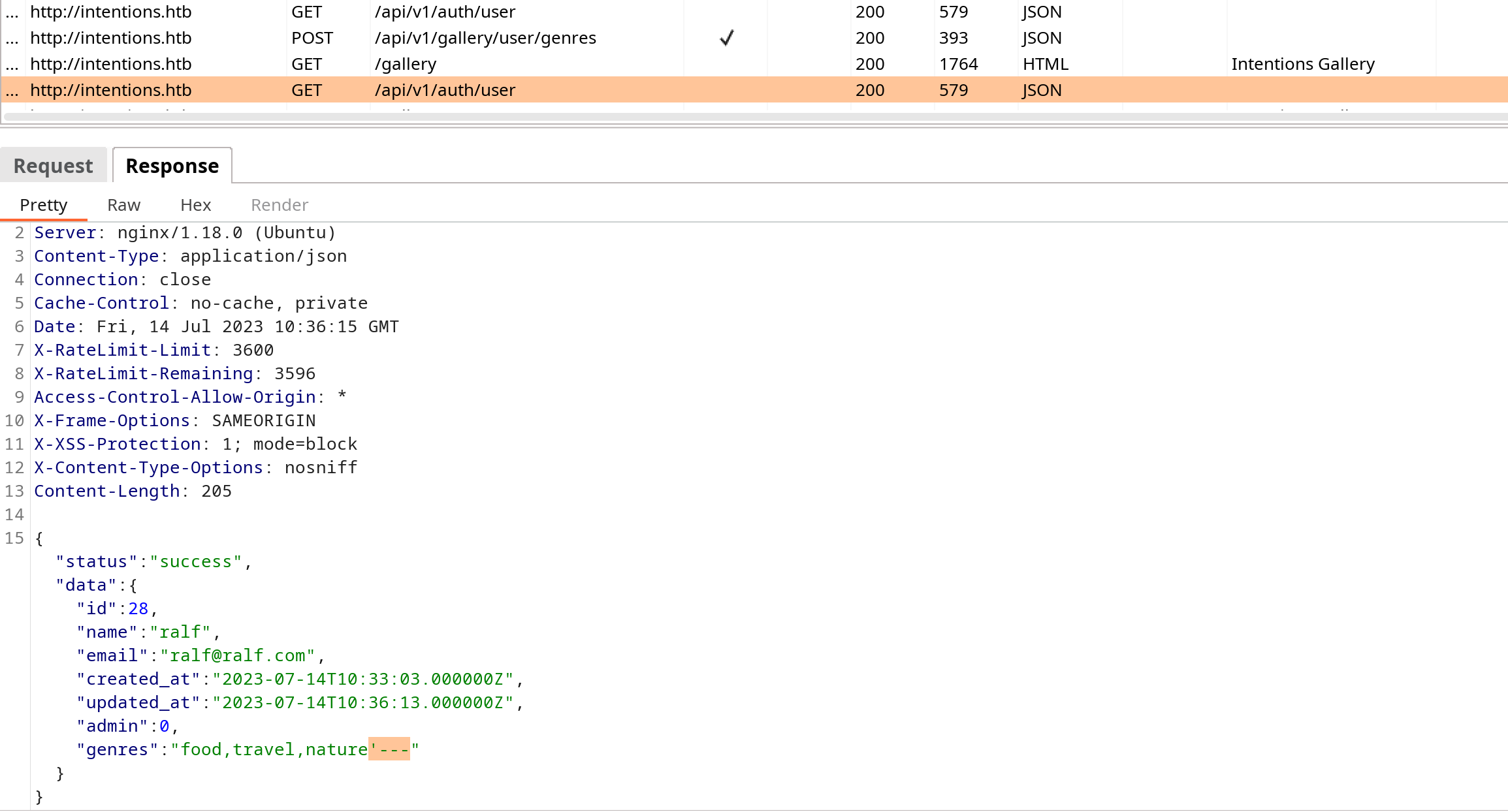Click the Intentions Gallery title cell
Screen dimensions: 1508x812
(1303, 64)
